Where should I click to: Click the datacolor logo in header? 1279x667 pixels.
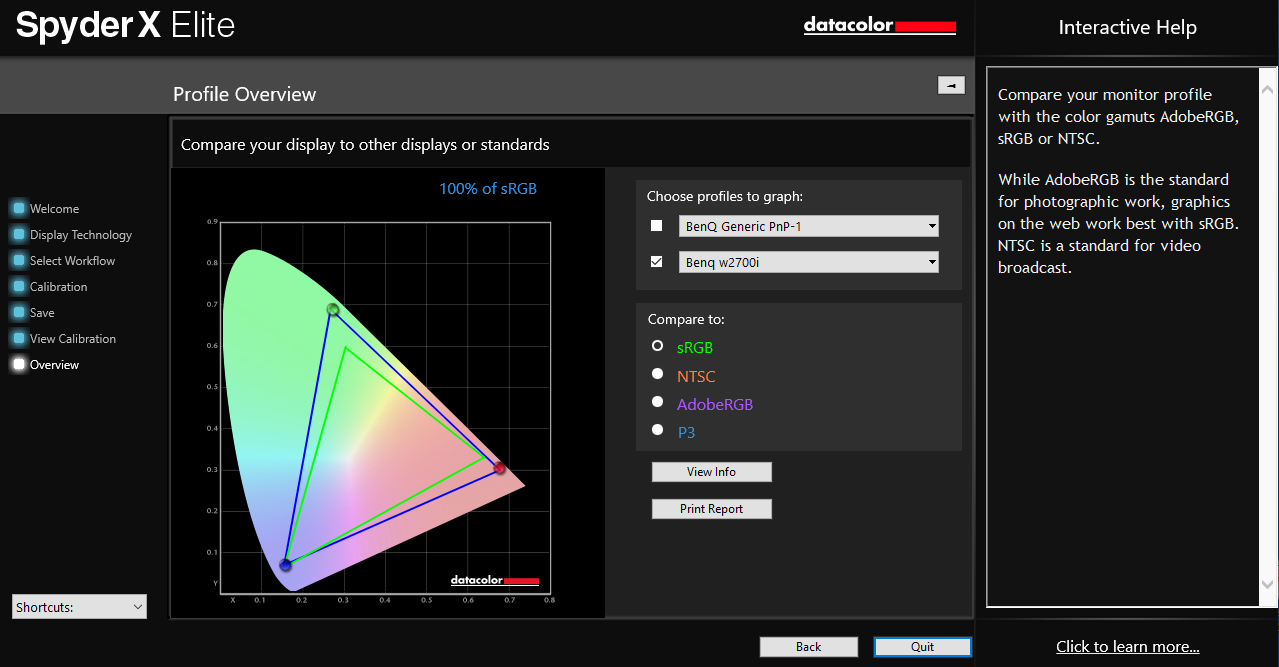(x=879, y=26)
